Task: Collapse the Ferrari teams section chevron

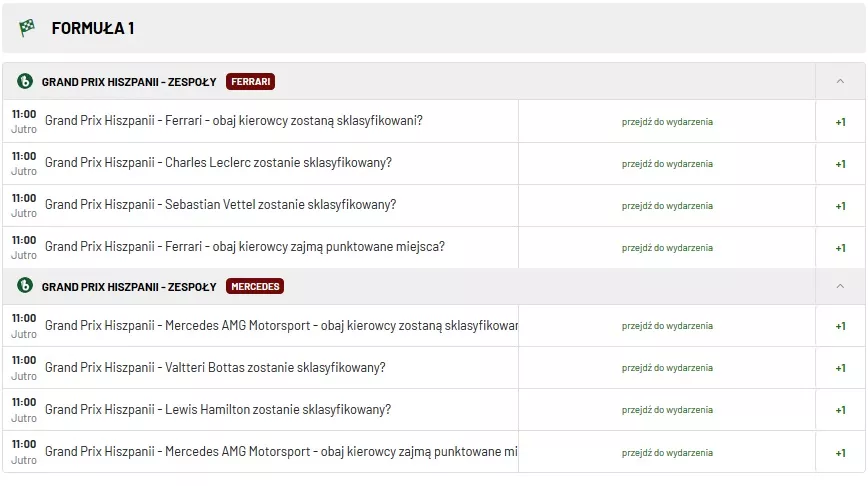Action: tap(840, 81)
